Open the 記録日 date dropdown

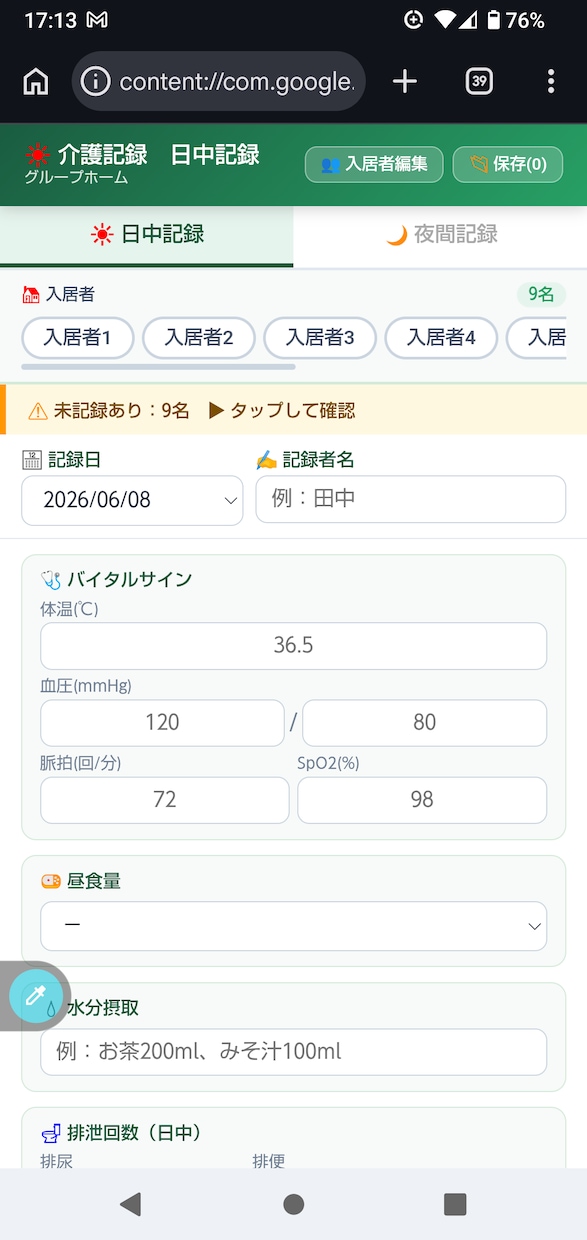click(x=132, y=500)
